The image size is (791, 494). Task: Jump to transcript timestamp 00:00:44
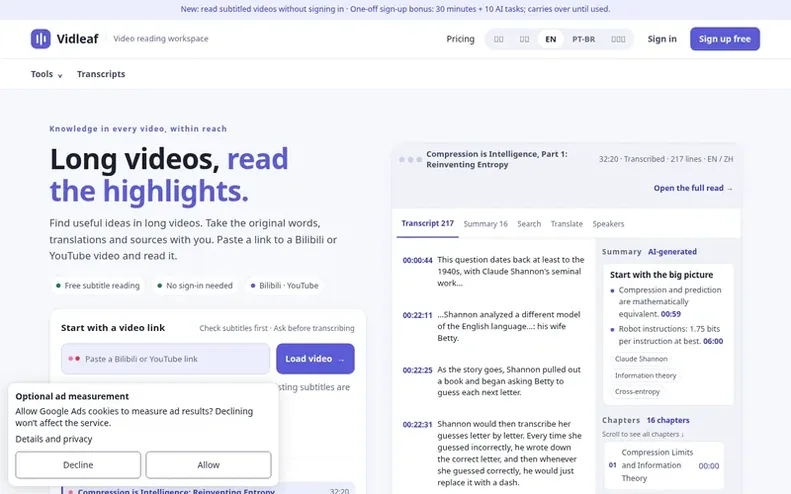tap(417, 260)
